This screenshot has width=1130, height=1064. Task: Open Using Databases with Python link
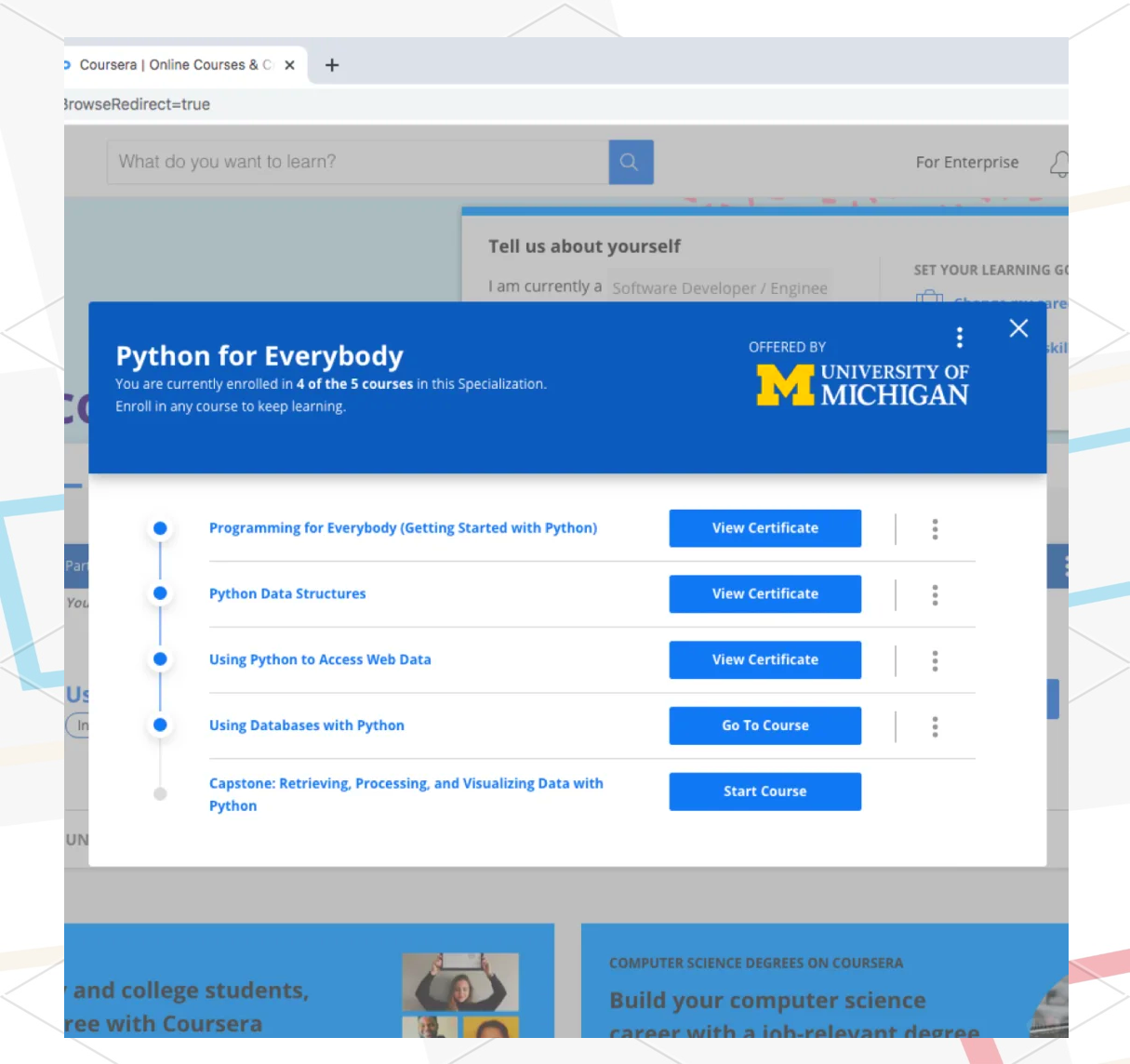tap(306, 725)
